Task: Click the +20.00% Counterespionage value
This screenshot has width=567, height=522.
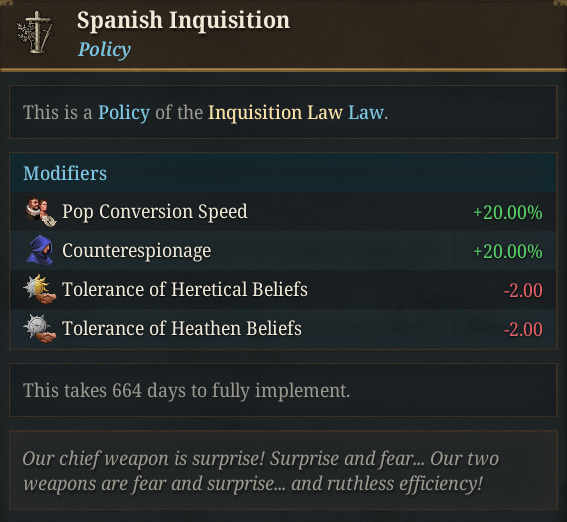Action: [x=508, y=251]
